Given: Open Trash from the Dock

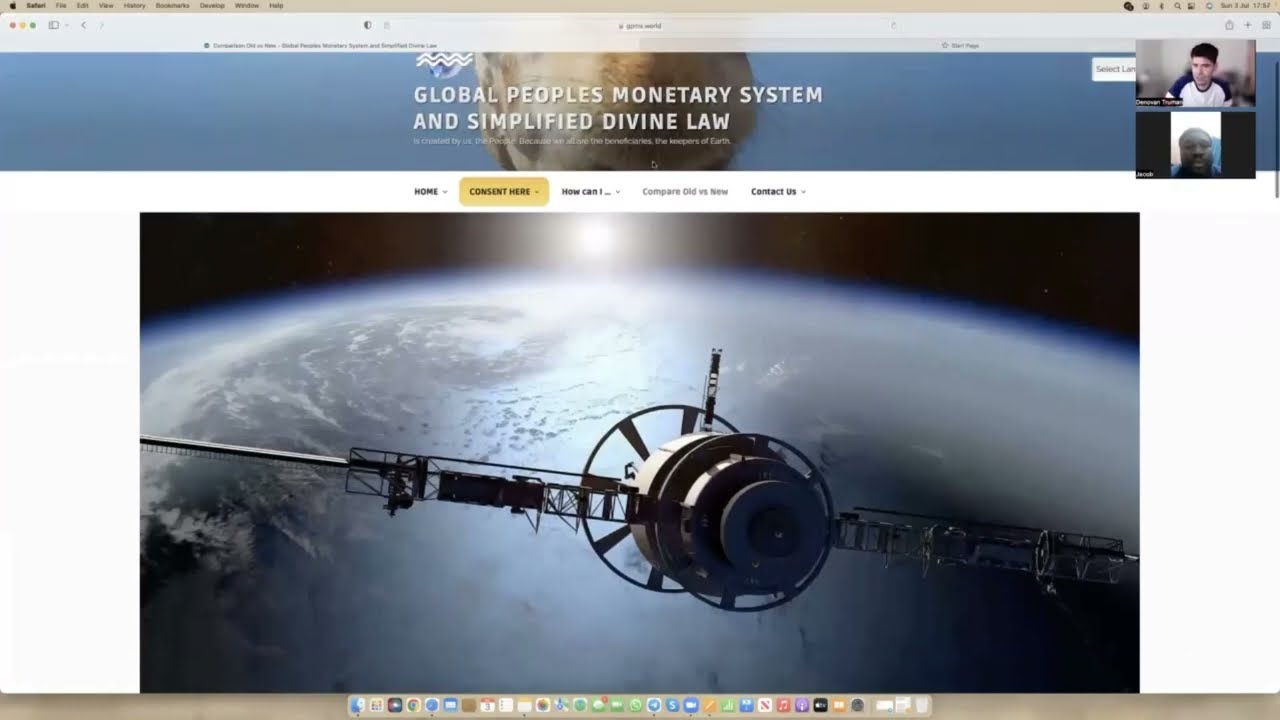Looking at the screenshot, I should [922, 705].
